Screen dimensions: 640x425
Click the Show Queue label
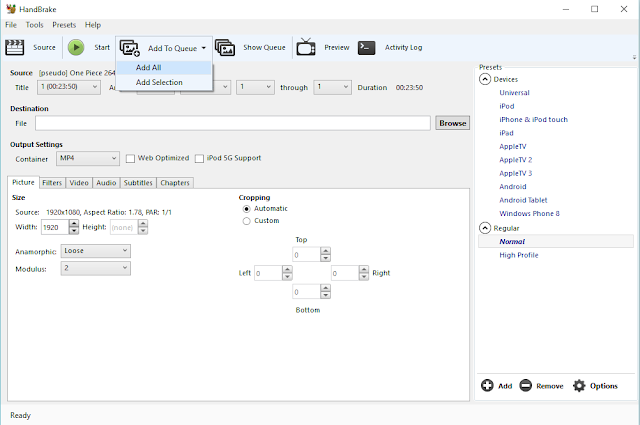tap(264, 47)
